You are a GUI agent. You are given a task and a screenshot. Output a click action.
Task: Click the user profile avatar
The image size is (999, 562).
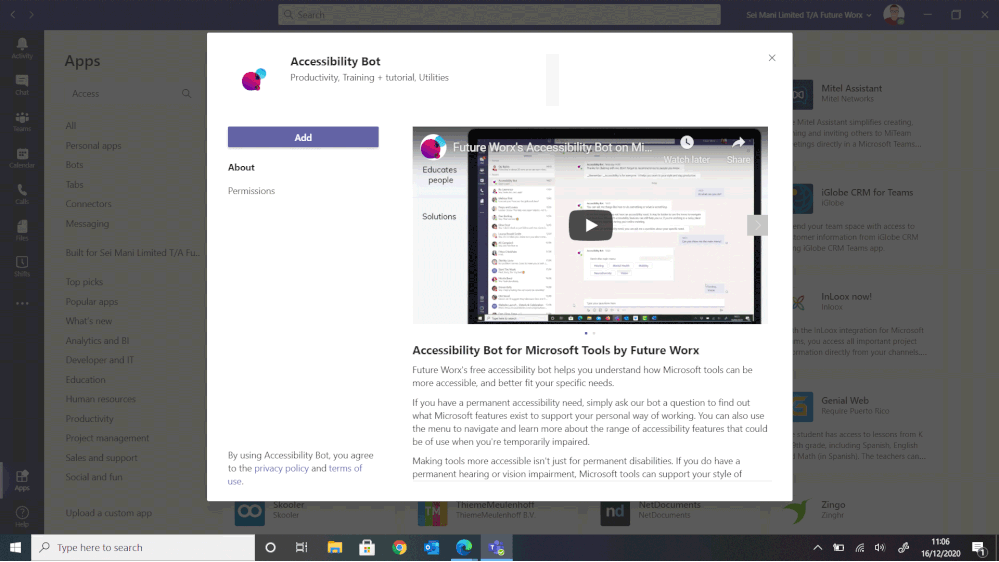pos(894,14)
